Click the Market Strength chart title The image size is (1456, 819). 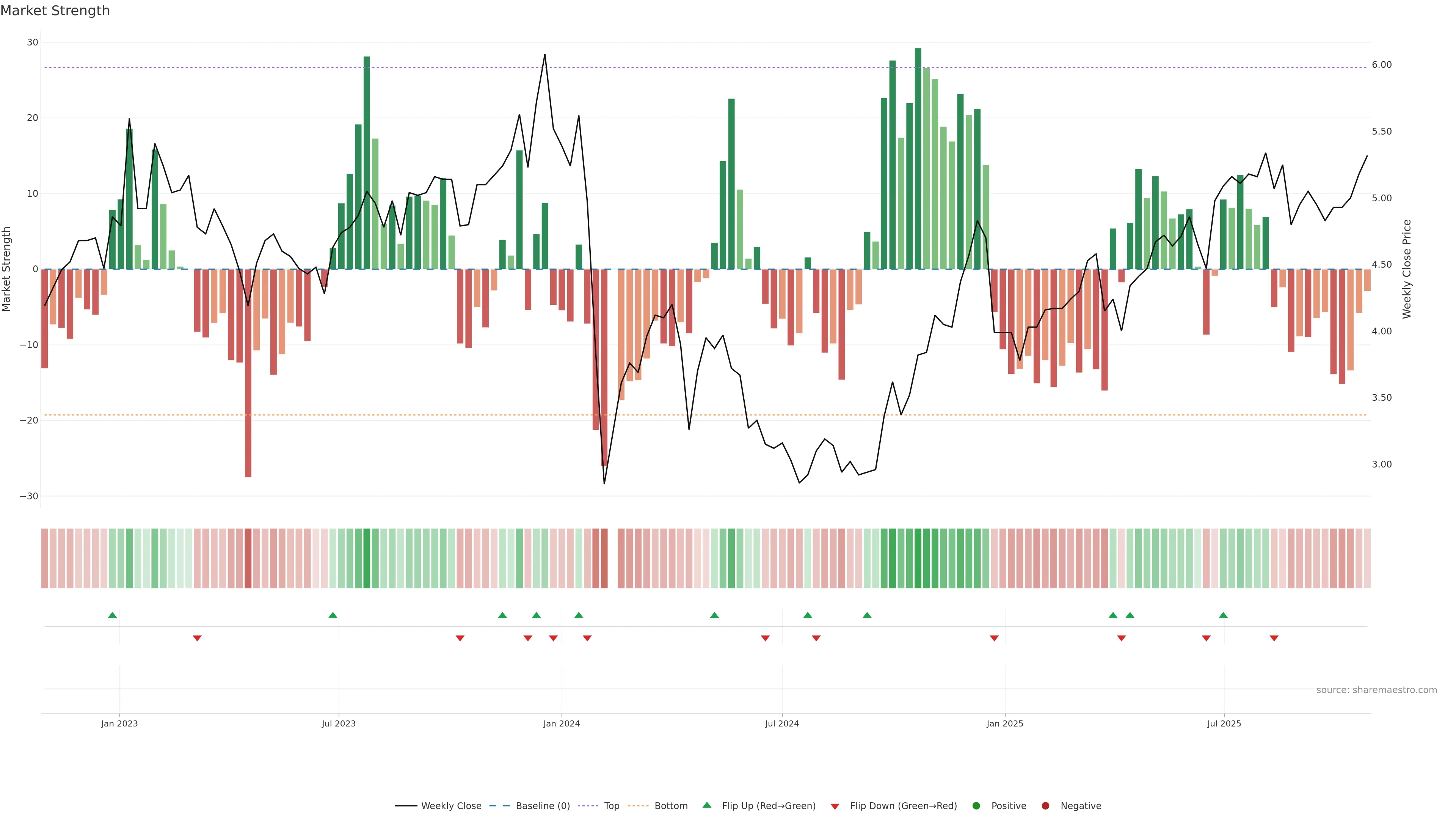[x=55, y=11]
